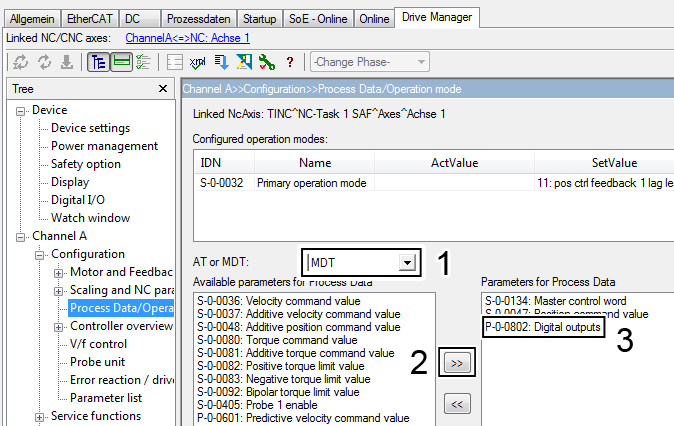Image resolution: width=674 pixels, height=426 pixels.
Task: Collapse the Channel A tree node
Action: pos(20,237)
